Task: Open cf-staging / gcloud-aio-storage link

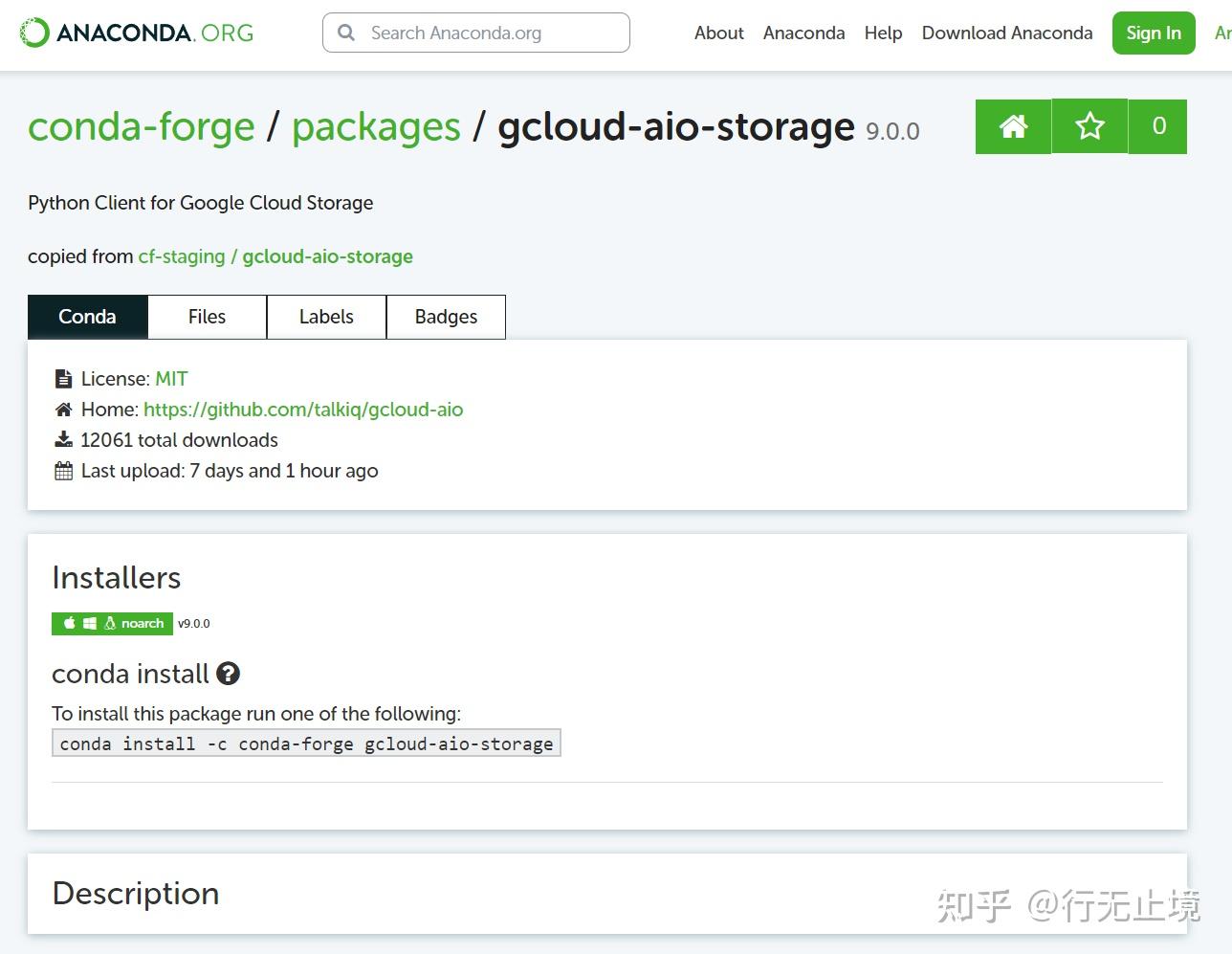Action: pyautogui.click(x=275, y=256)
